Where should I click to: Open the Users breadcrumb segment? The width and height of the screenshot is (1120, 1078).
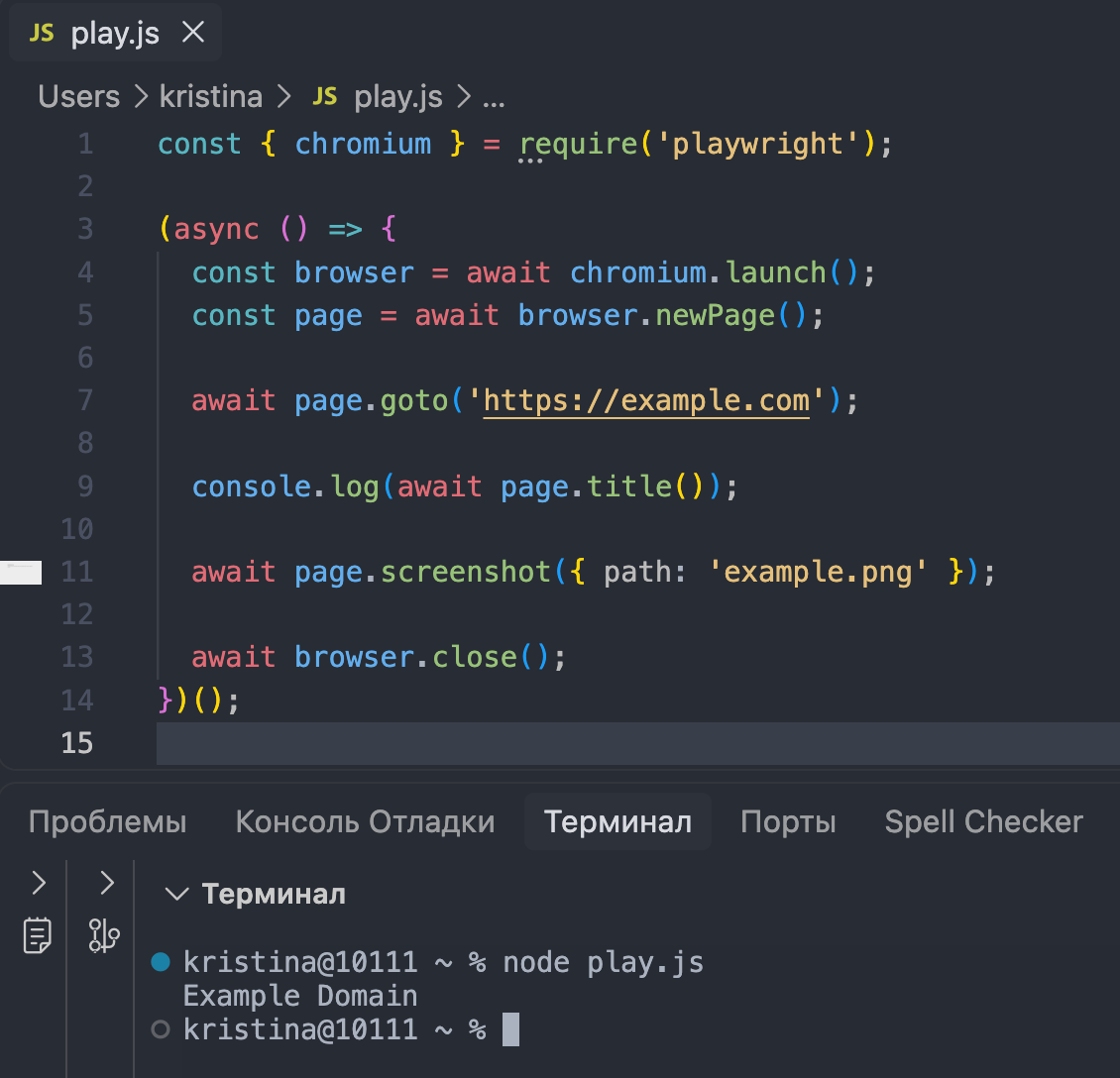78,96
